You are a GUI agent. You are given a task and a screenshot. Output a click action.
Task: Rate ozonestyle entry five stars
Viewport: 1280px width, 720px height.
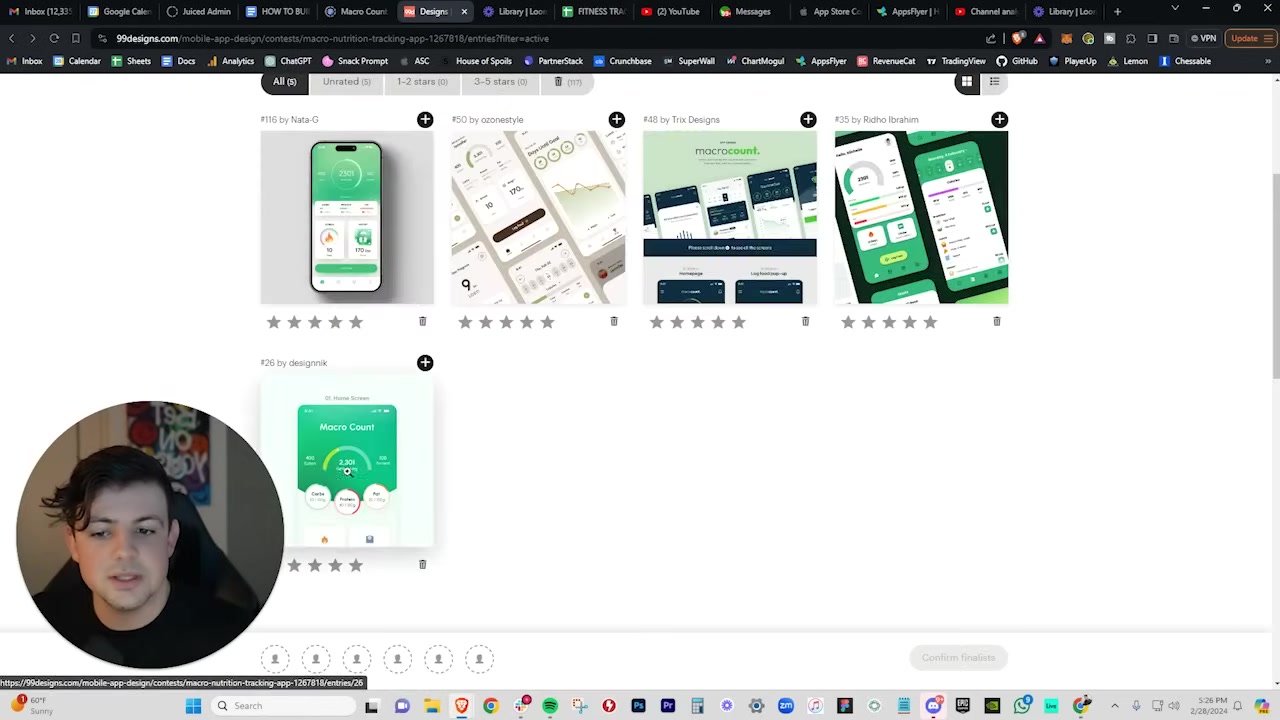click(547, 322)
